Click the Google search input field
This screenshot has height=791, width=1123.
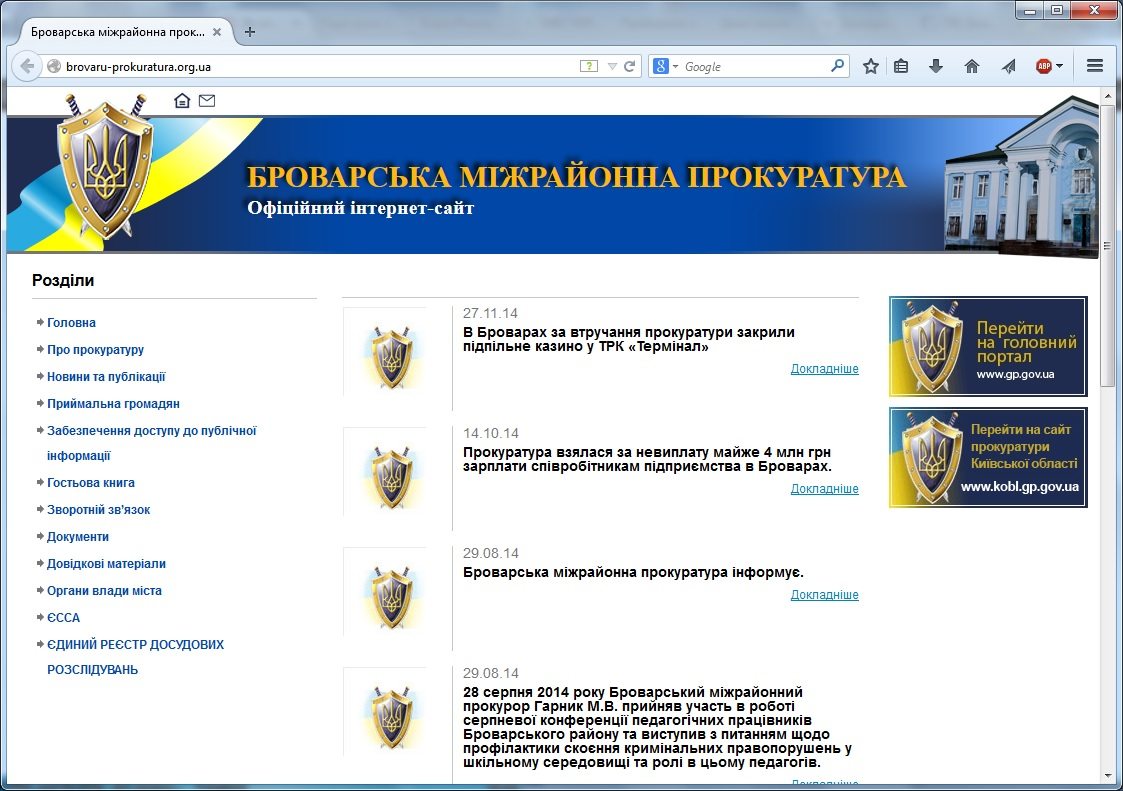pyautogui.click(x=755, y=66)
